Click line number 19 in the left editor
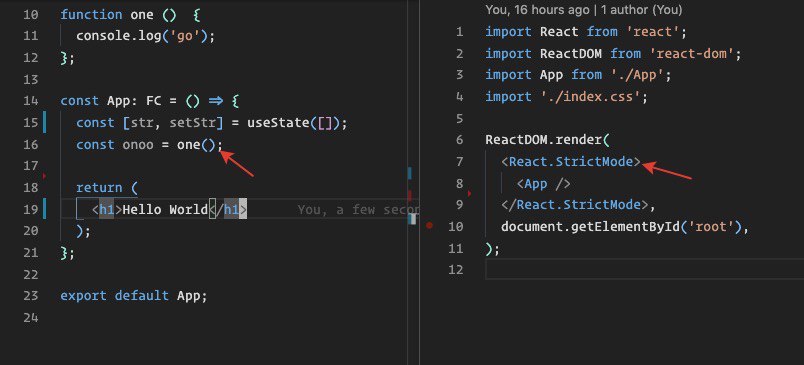This screenshot has height=365, width=804. coord(31,209)
